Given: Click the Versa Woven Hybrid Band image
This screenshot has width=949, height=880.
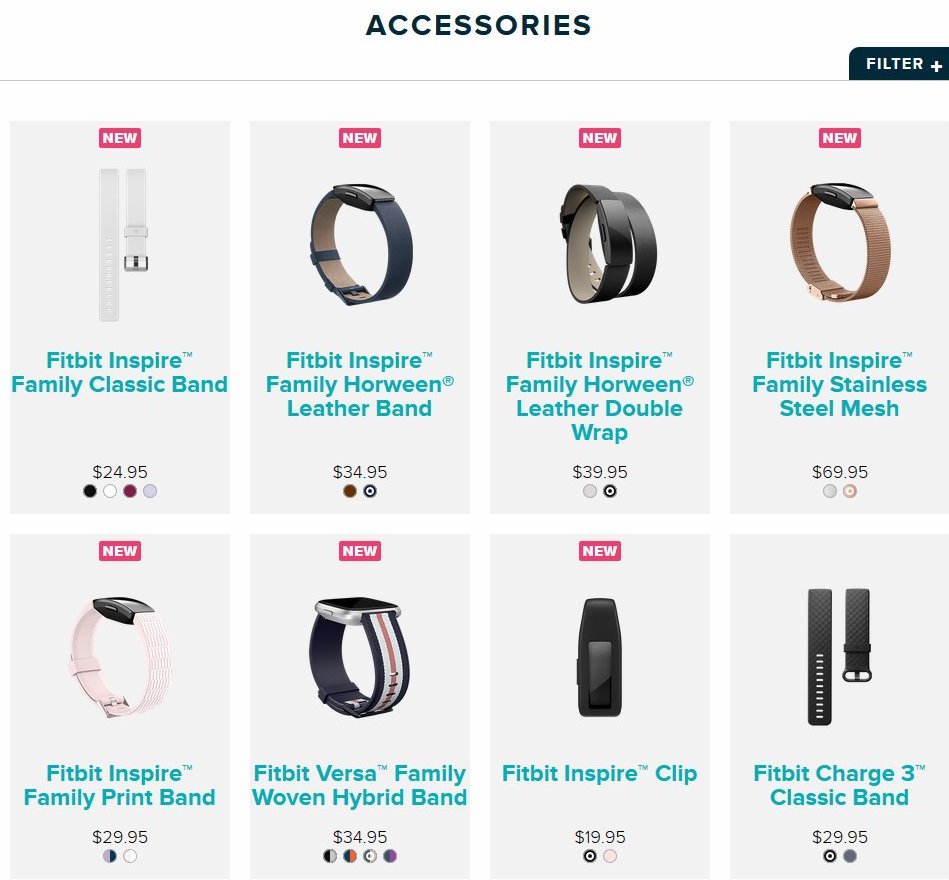Looking at the screenshot, I should click(360, 655).
